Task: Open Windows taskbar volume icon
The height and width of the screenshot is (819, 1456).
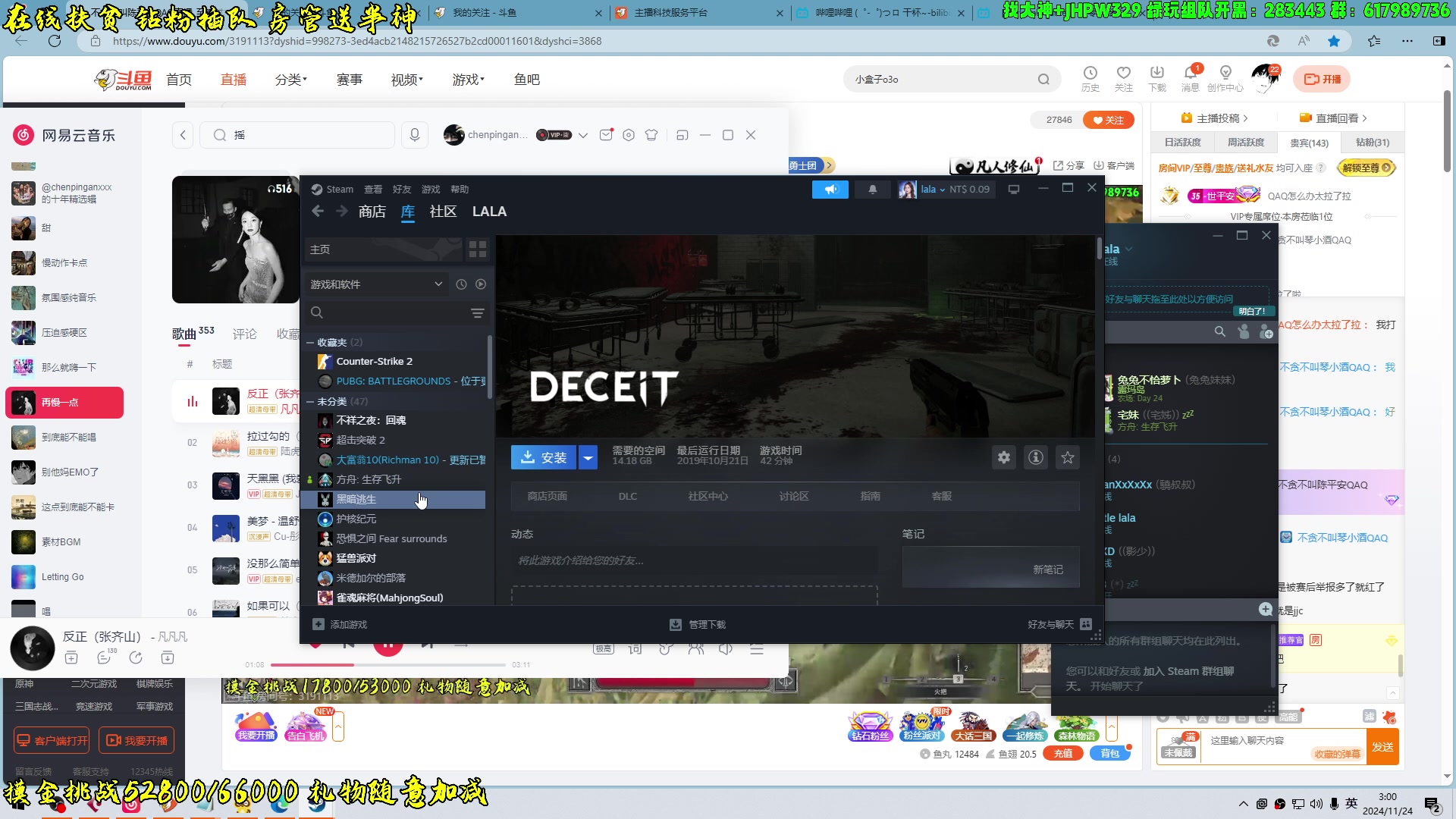Action: 1316,804
